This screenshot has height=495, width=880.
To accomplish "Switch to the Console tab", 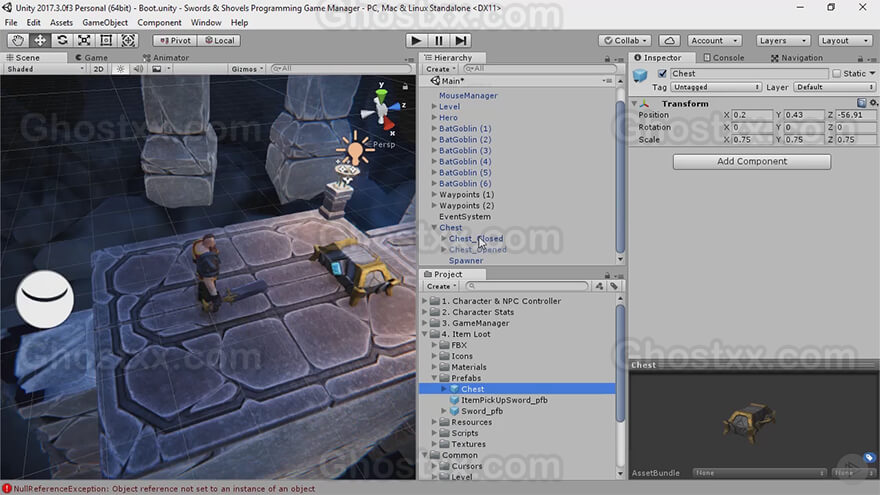I will point(724,58).
